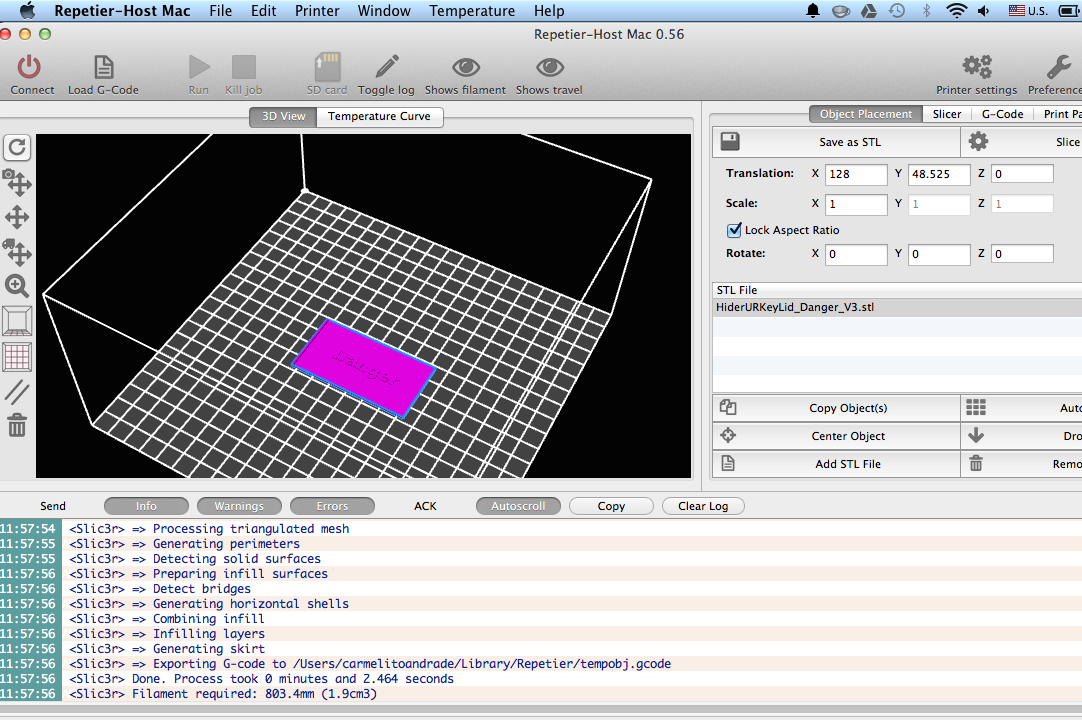Click the auto-position grid icon
Image resolution: width=1082 pixels, height=720 pixels.
tap(976, 407)
